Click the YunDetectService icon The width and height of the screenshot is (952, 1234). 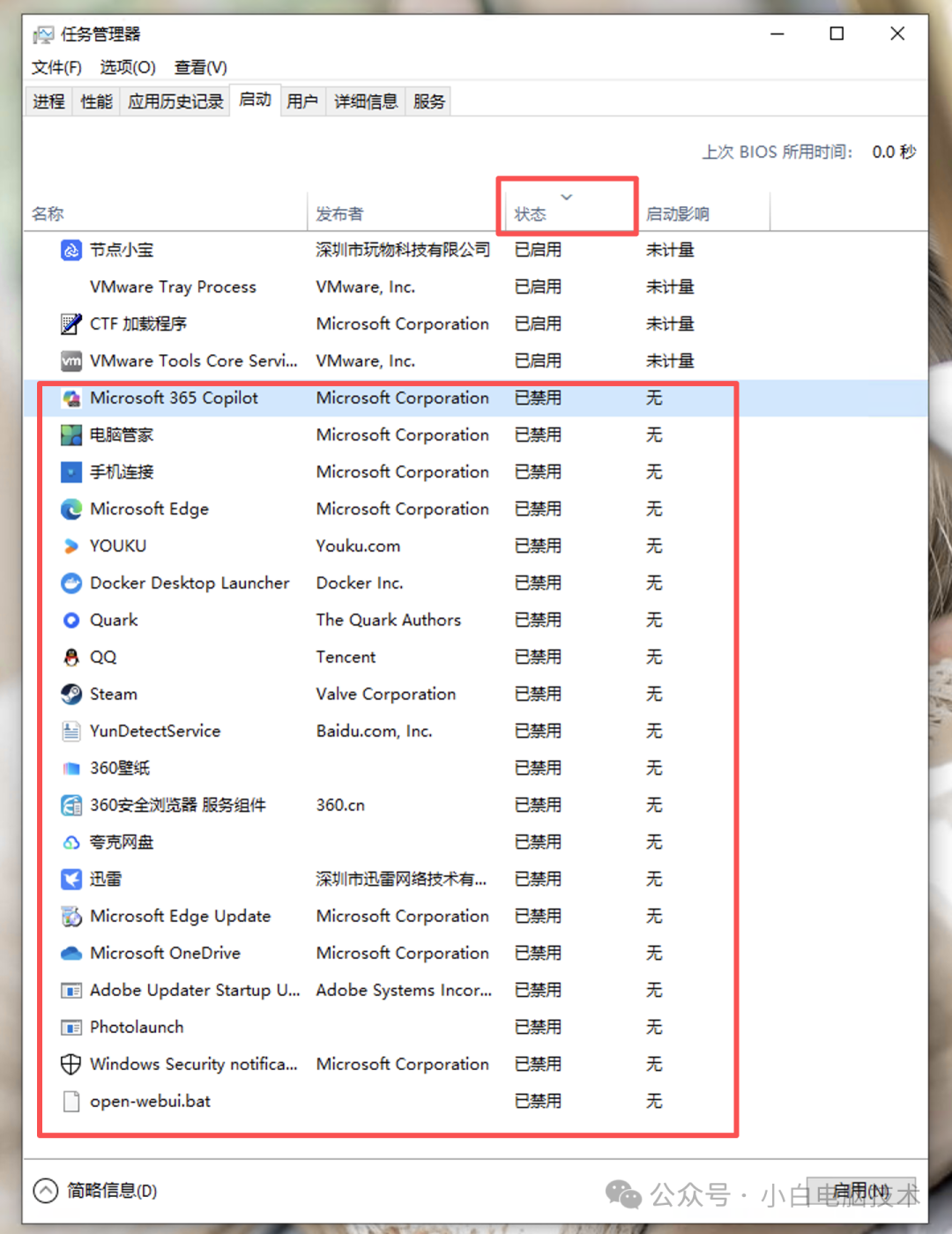coord(71,732)
